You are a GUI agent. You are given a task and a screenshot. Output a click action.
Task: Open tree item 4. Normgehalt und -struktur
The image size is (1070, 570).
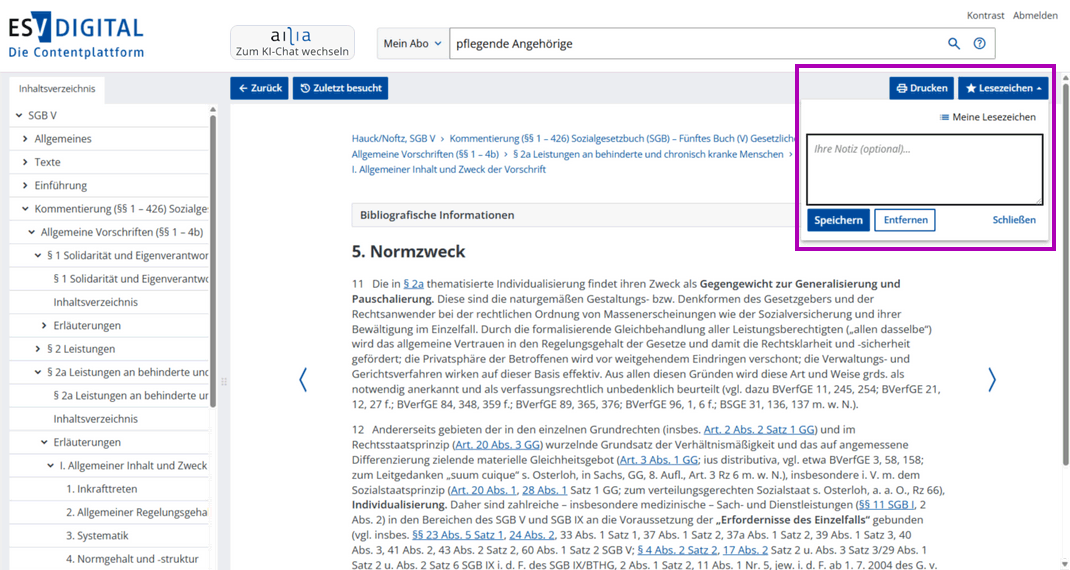coord(132,559)
